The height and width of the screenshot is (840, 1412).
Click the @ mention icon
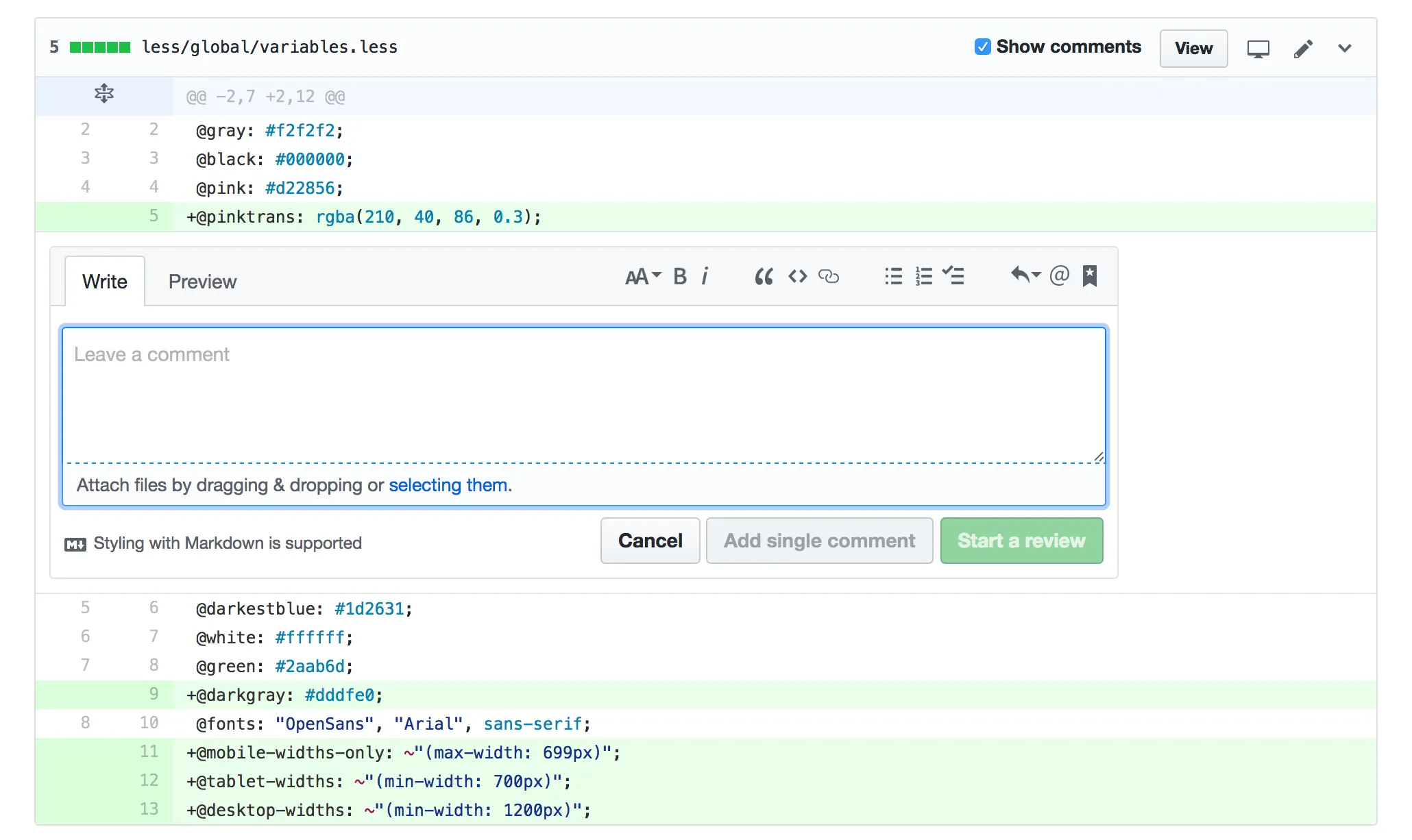(x=1059, y=275)
